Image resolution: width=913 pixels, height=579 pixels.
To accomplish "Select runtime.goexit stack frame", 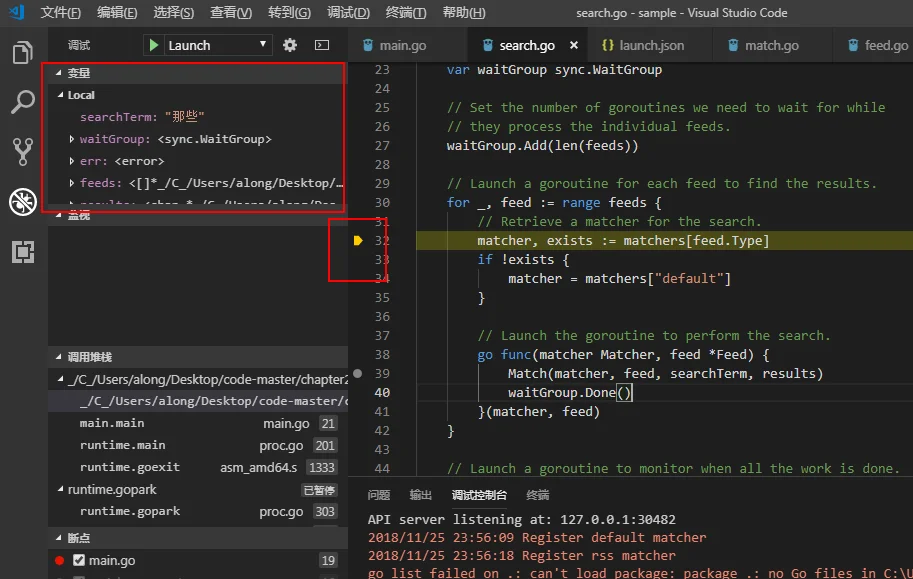I will point(198,467).
